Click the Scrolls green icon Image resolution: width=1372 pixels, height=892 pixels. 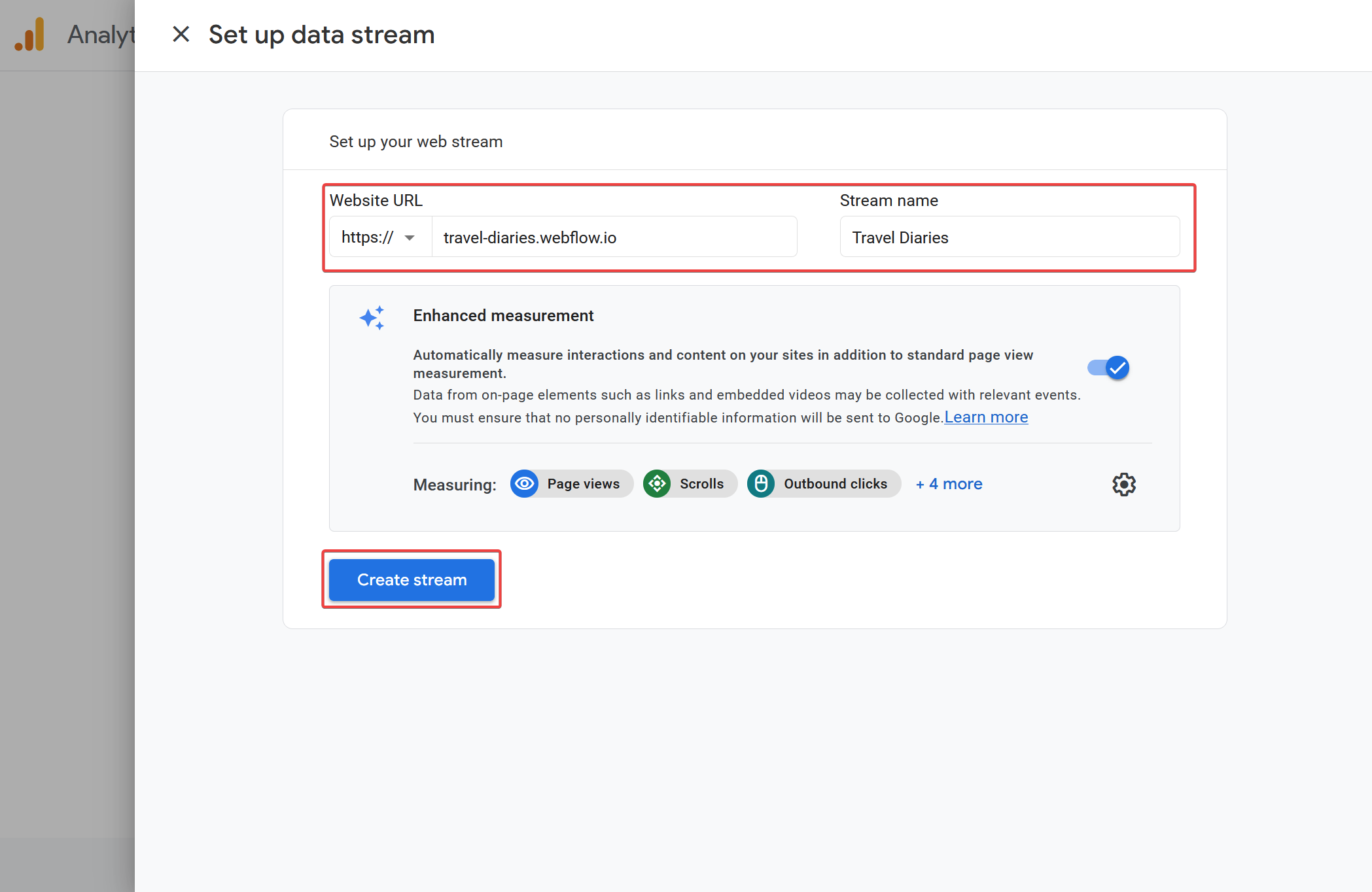point(657,484)
